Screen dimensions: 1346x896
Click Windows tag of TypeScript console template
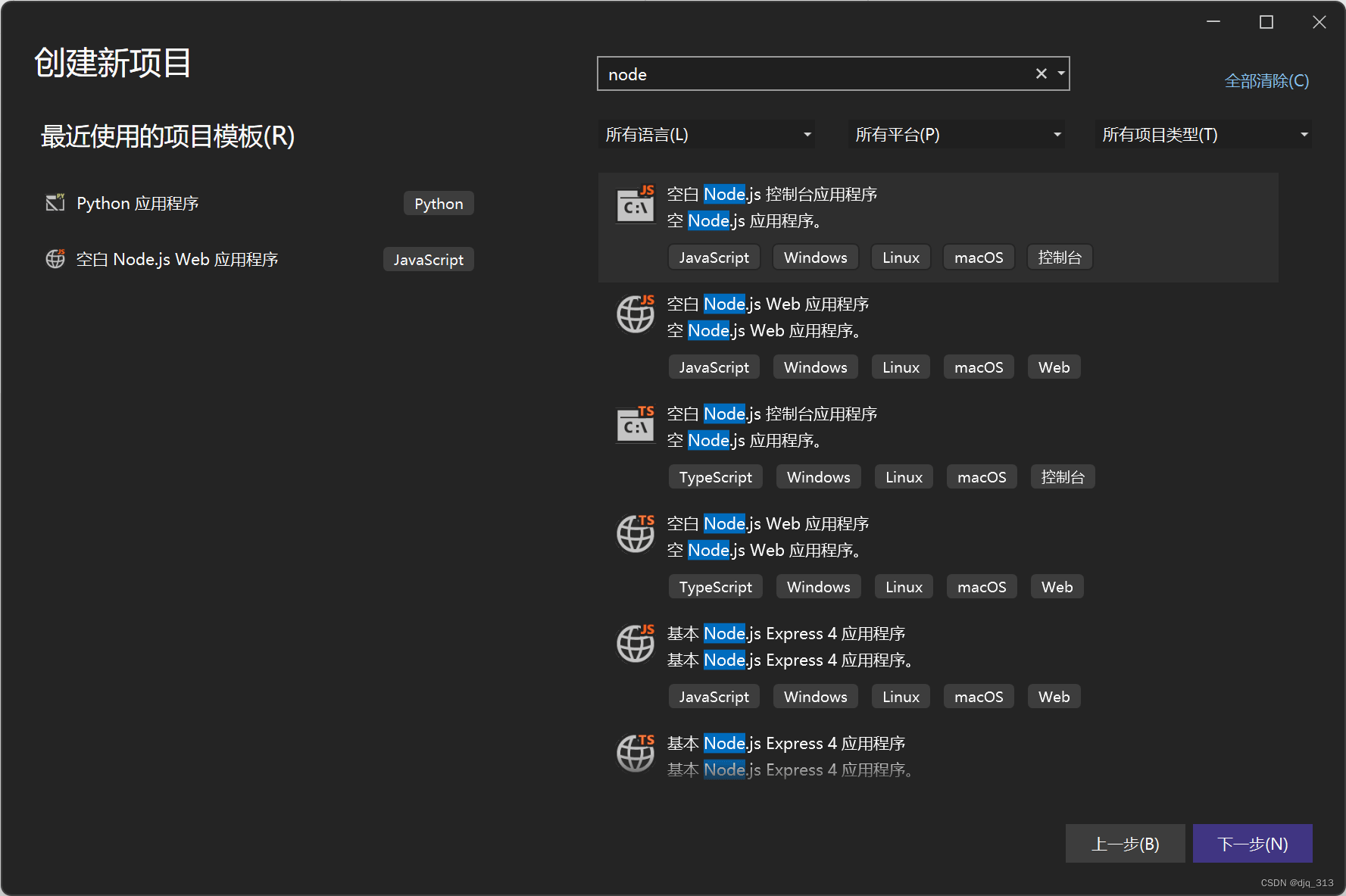(x=818, y=476)
